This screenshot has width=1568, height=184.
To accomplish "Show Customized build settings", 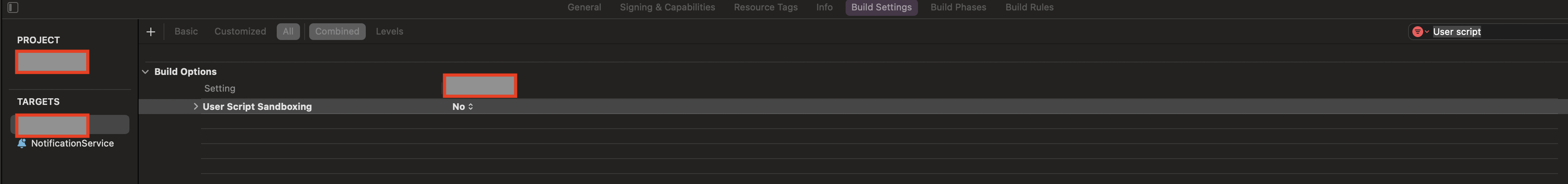I will (x=240, y=32).
